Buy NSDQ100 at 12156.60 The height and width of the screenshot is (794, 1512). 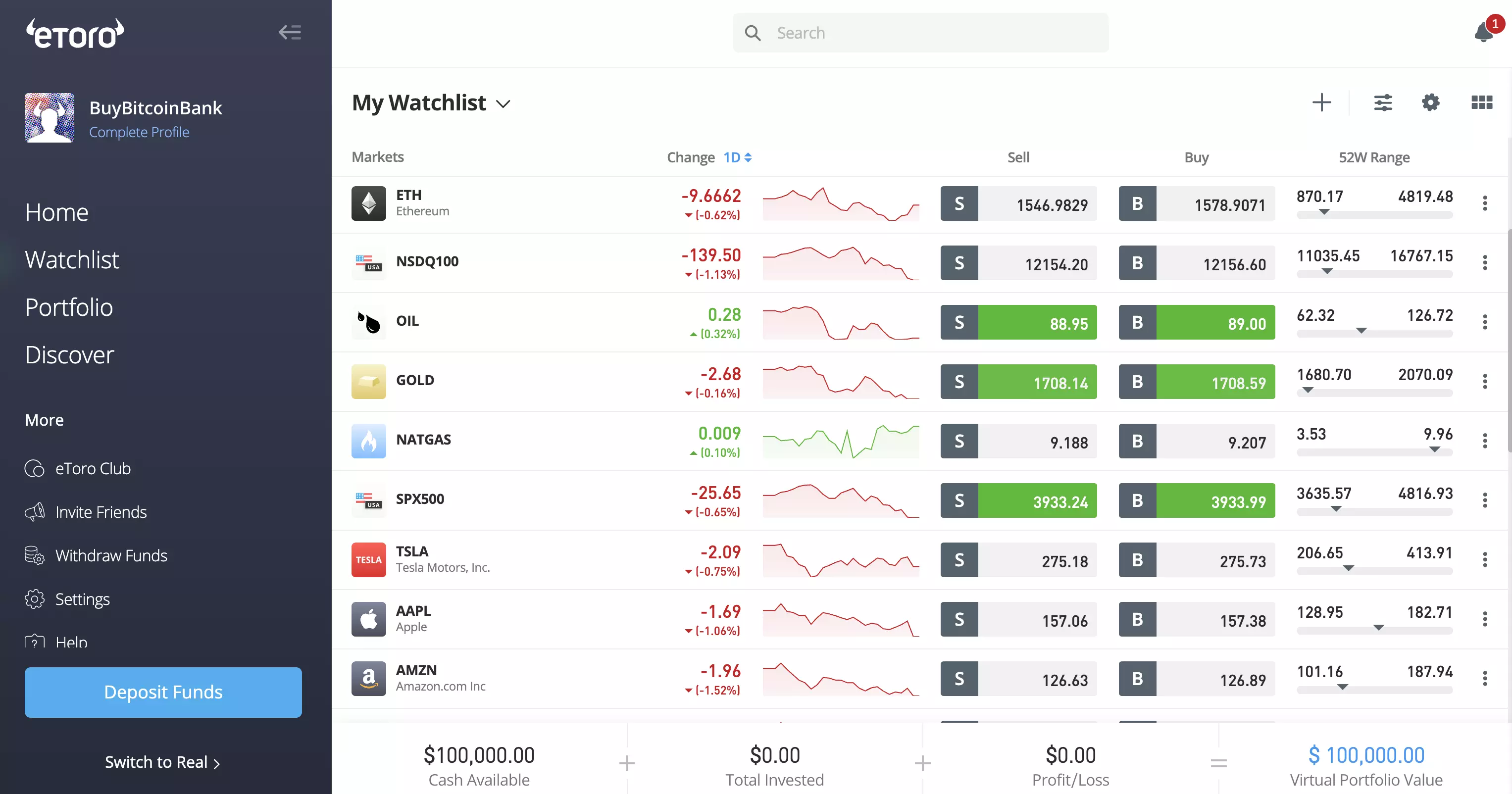tap(1197, 263)
